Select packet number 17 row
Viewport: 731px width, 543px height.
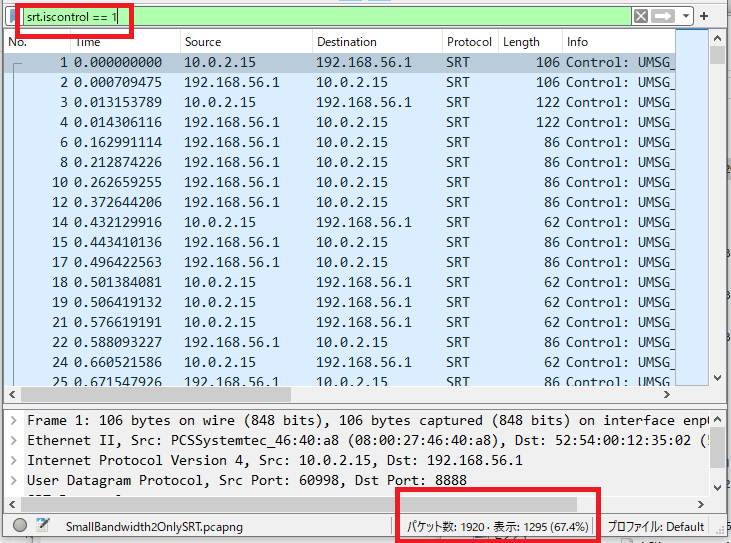point(339,263)
